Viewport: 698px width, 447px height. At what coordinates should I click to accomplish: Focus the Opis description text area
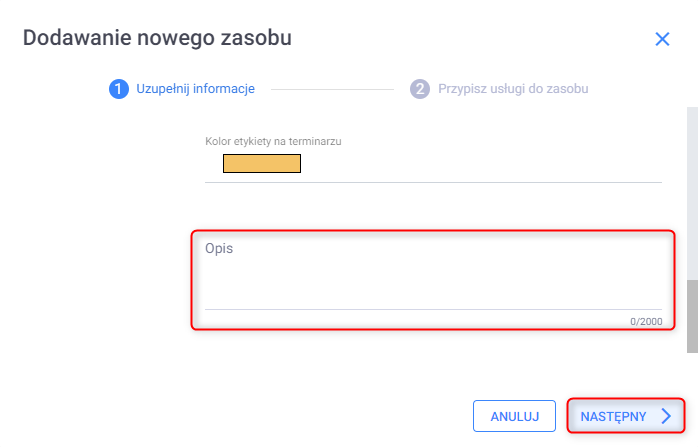tap(432, 280)
